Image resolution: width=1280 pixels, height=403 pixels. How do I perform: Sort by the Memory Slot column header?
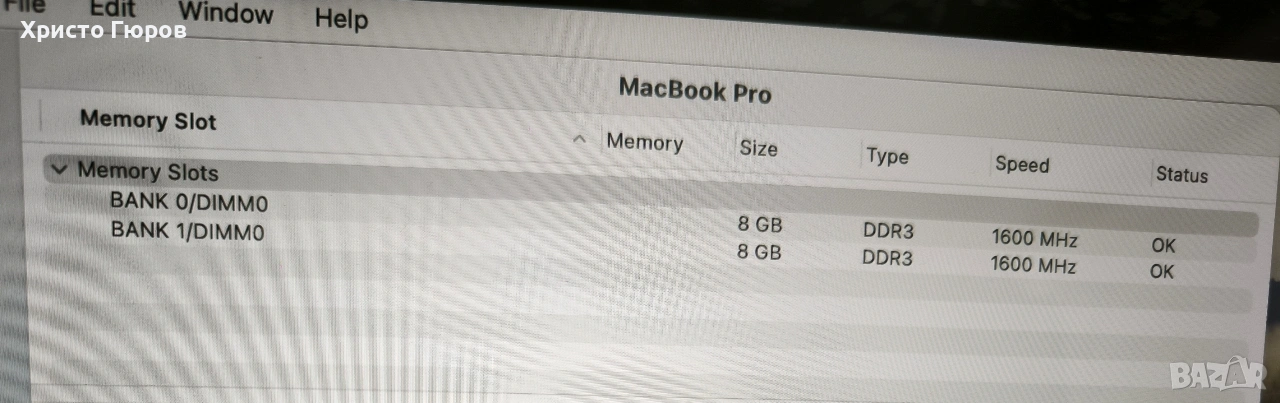(148, 120)
